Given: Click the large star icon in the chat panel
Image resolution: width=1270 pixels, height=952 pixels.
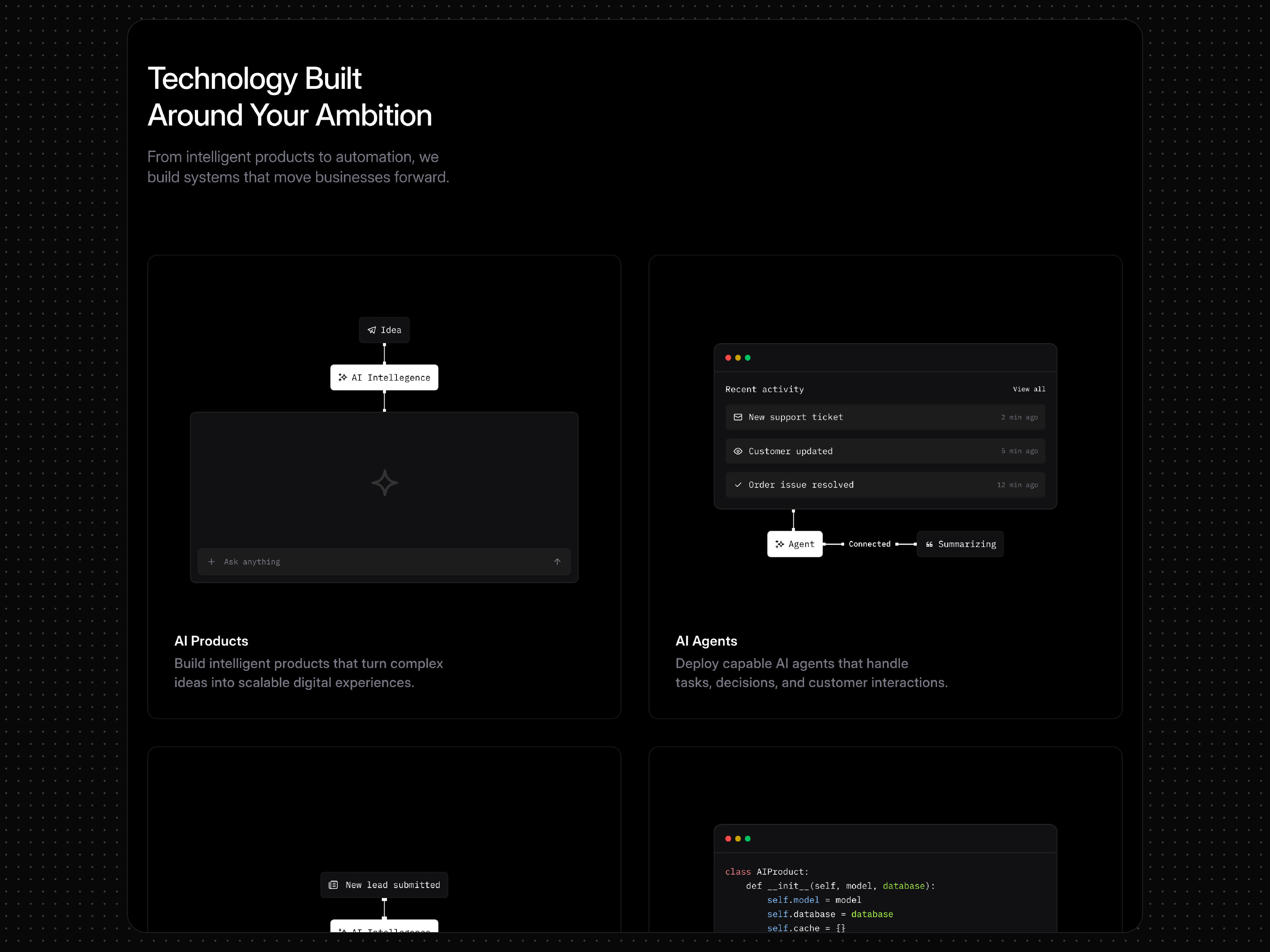Looking at the screenshot, I should pyautogui.click(x=385, y=483).
